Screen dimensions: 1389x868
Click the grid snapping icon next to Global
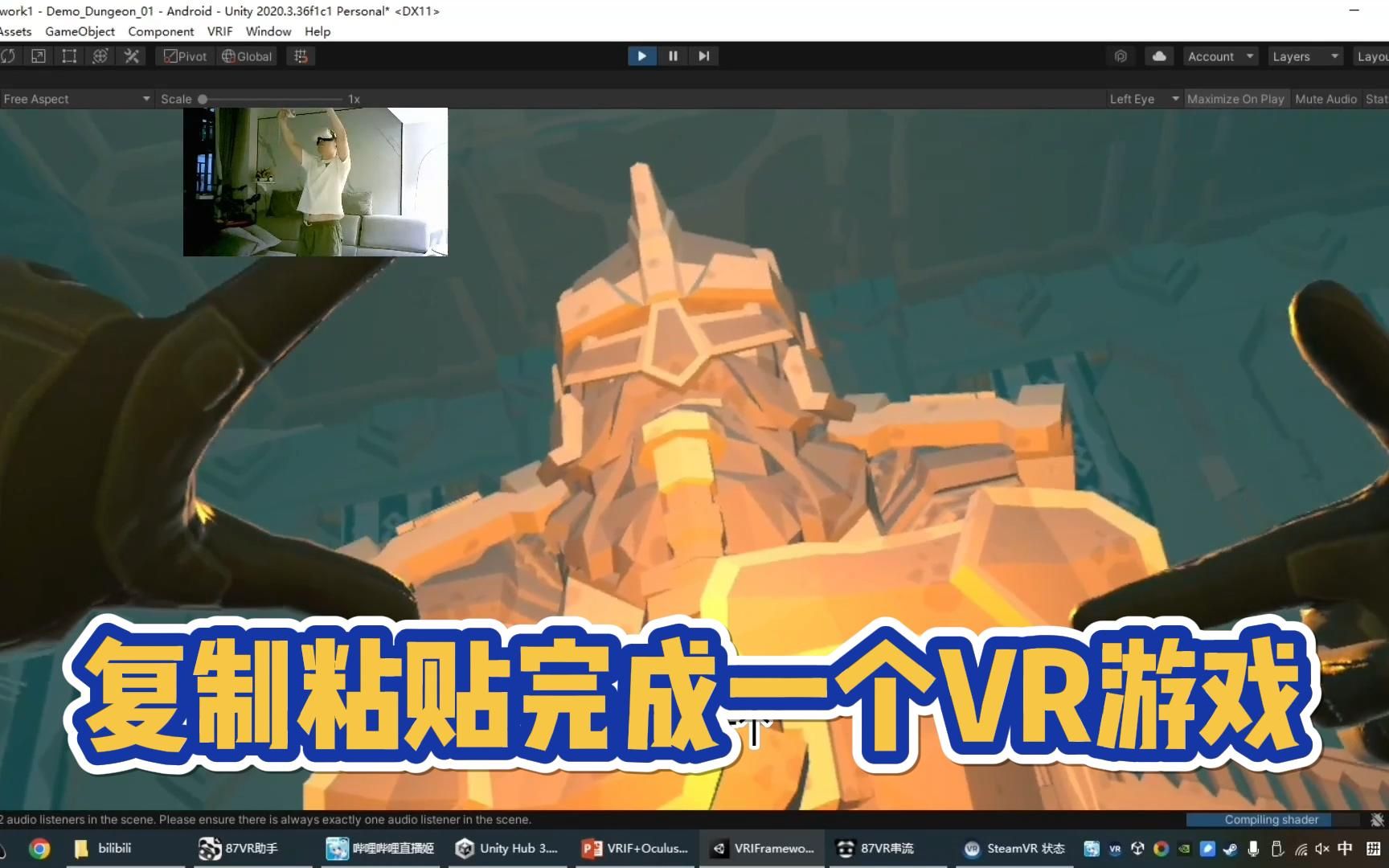click(301, 55)
